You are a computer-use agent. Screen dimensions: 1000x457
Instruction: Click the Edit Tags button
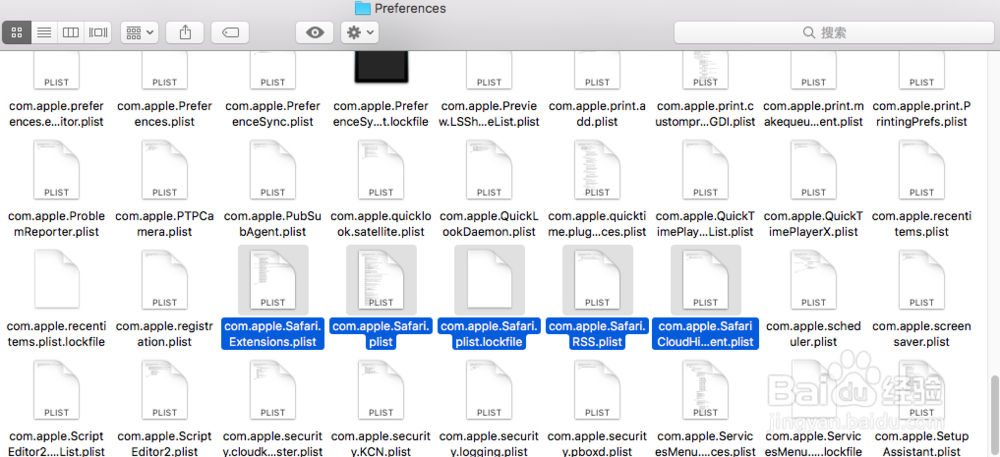click(x=230, y=32)
